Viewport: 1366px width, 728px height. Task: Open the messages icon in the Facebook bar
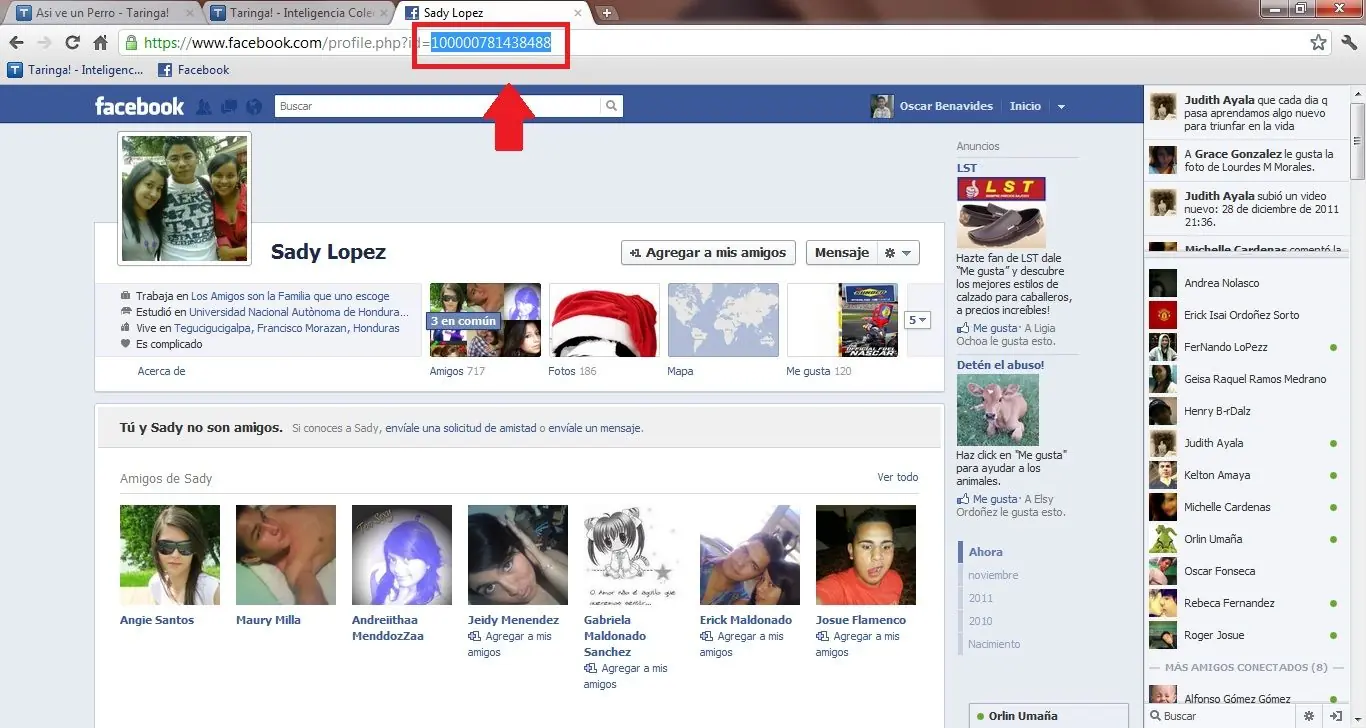(x=229, y=106)
